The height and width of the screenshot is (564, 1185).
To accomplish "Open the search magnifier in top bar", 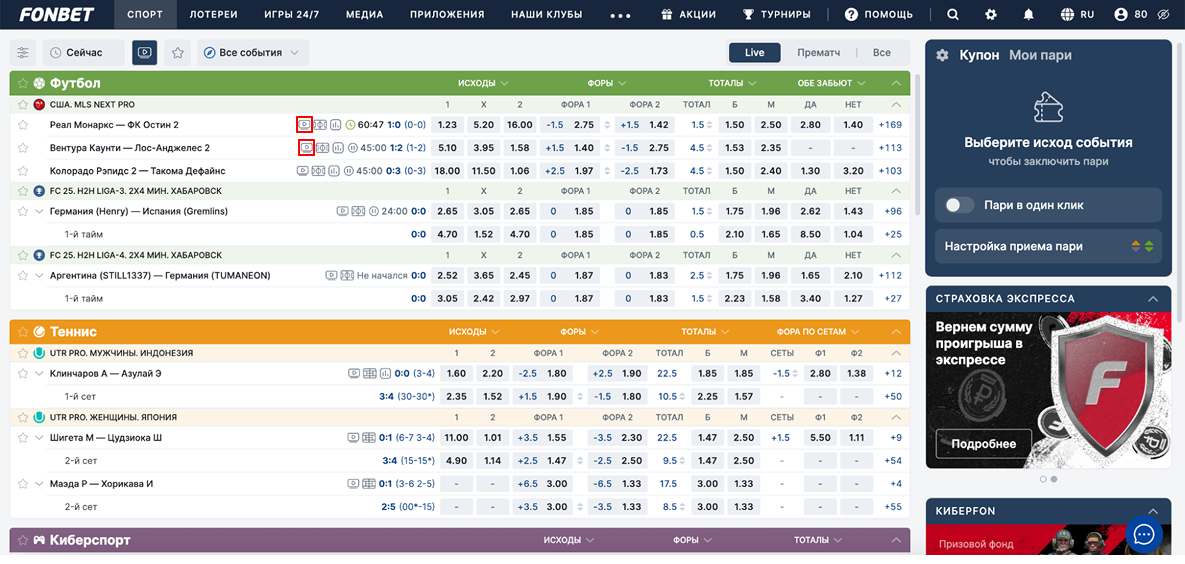I will point(953,15).
